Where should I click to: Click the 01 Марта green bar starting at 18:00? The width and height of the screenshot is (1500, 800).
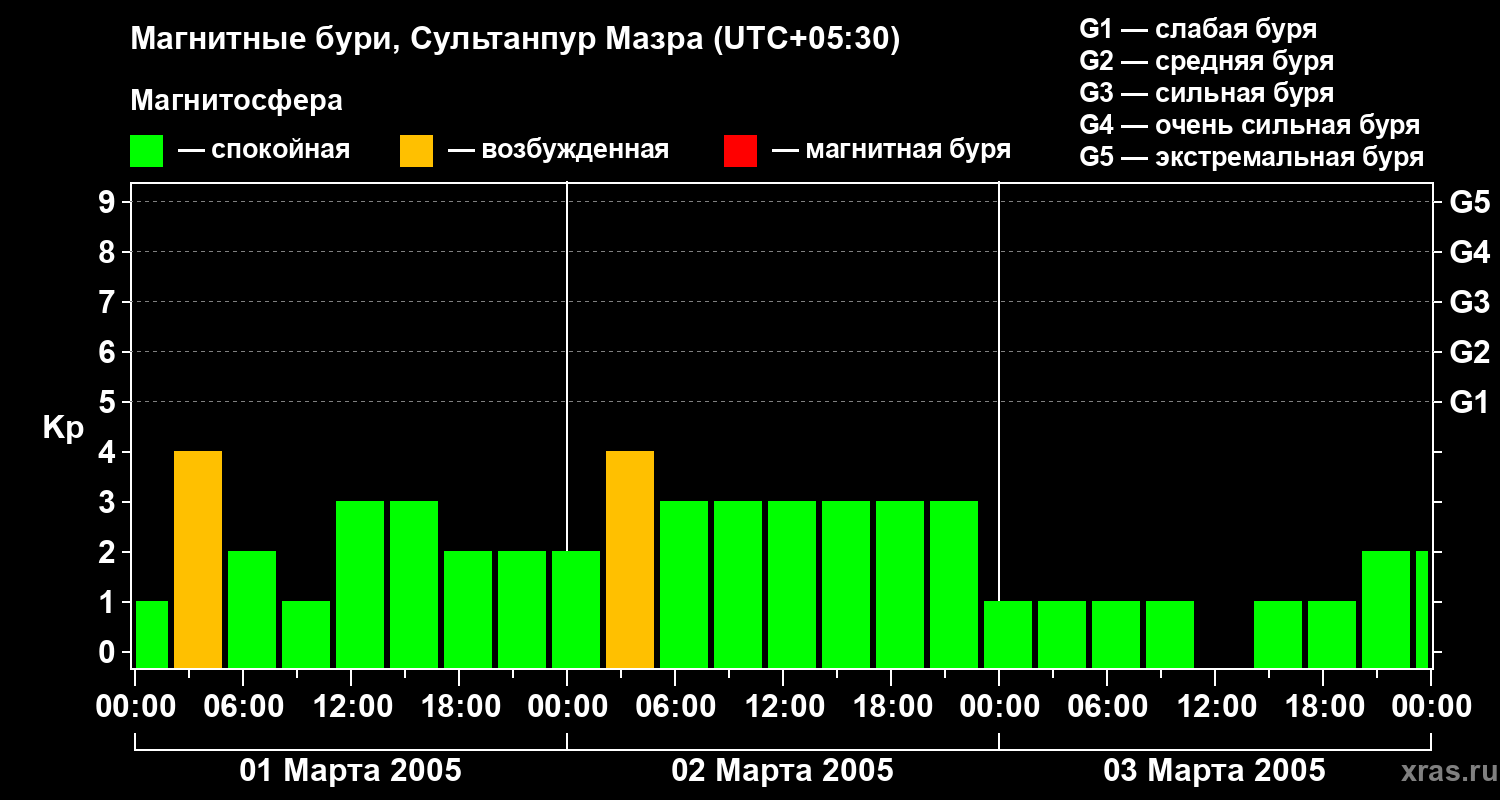(x=468, y=610)
